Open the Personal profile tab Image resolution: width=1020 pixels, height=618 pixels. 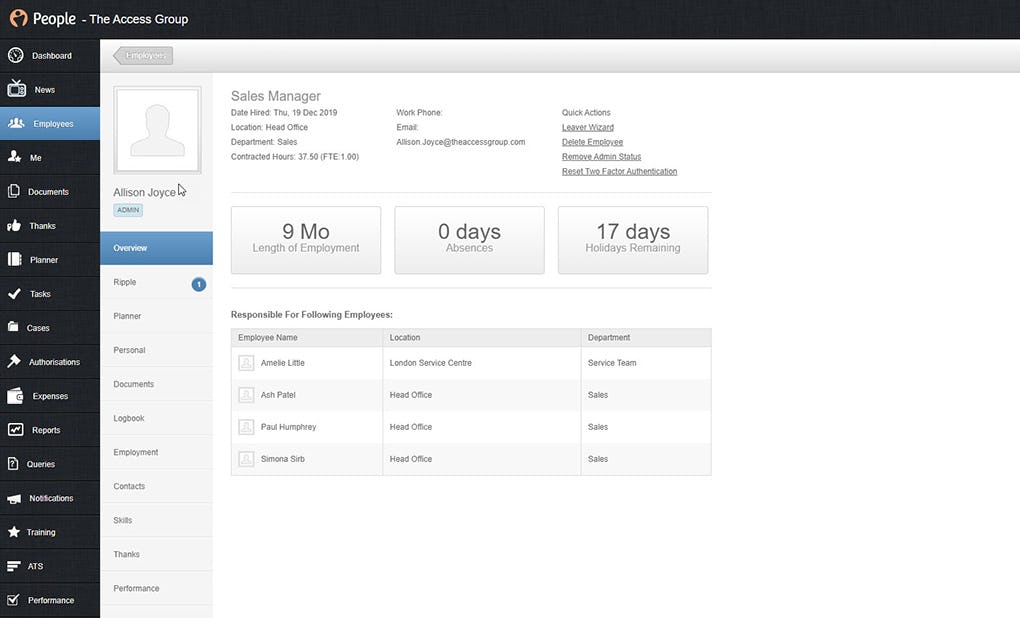[156, 350]
